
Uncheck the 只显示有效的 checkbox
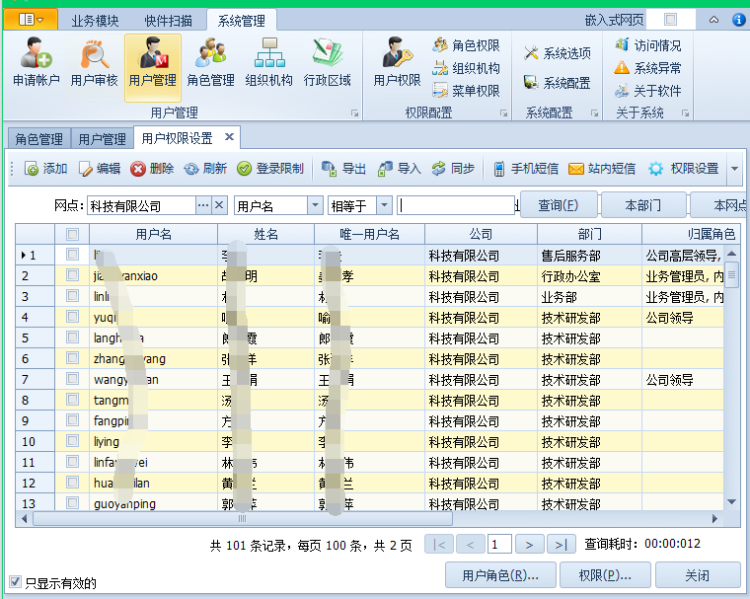tap(15, 582)
